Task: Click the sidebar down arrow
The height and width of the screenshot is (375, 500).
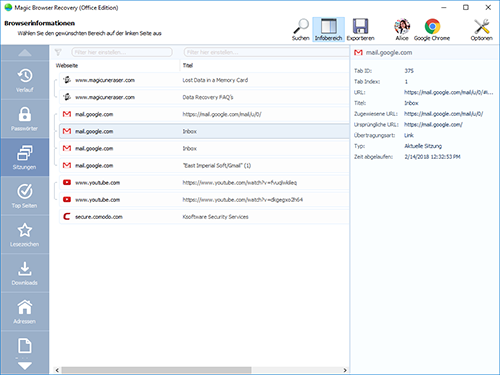Action: point(25,366)
